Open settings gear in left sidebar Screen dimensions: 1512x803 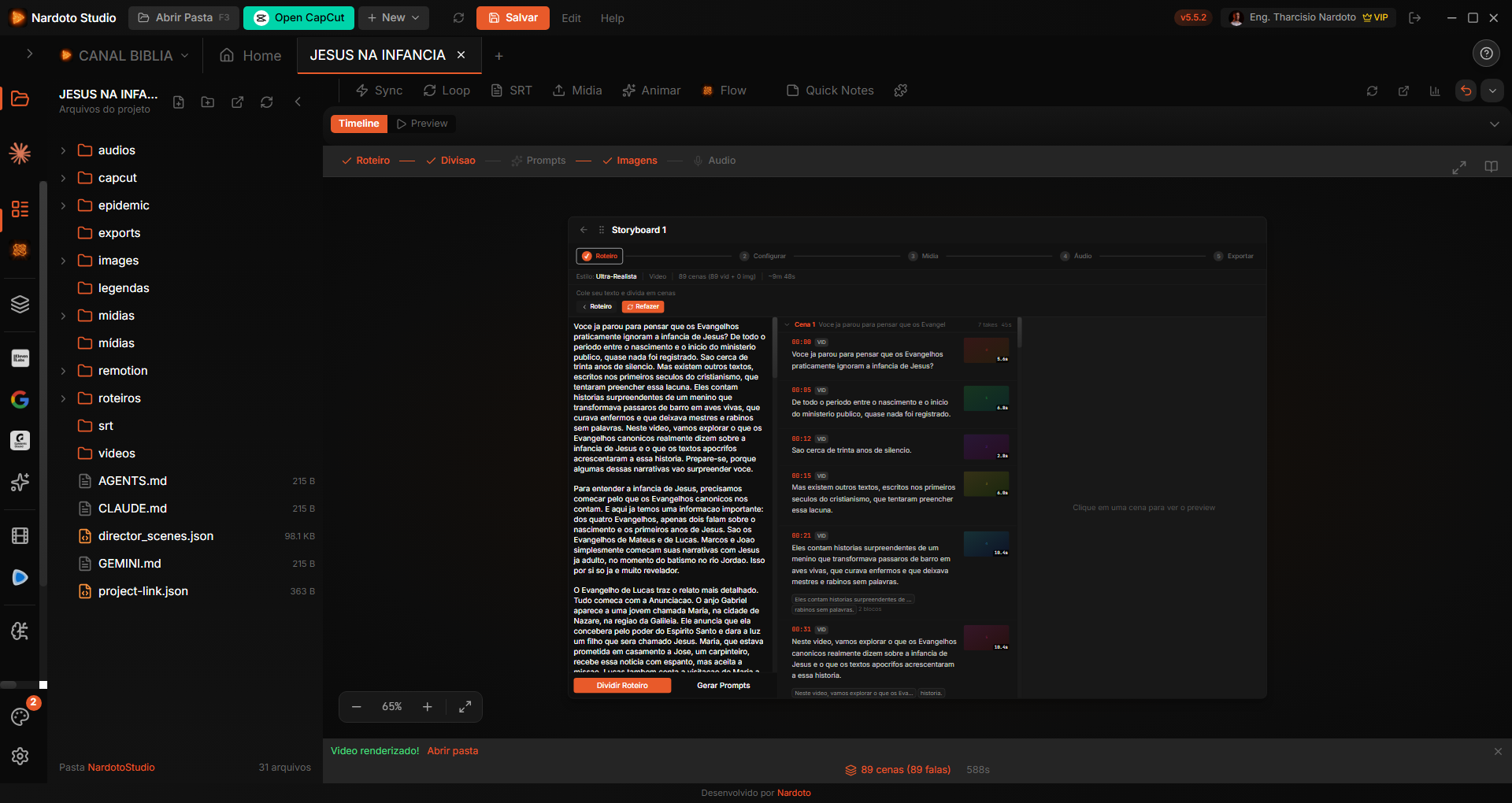click(x=20, y=756)
